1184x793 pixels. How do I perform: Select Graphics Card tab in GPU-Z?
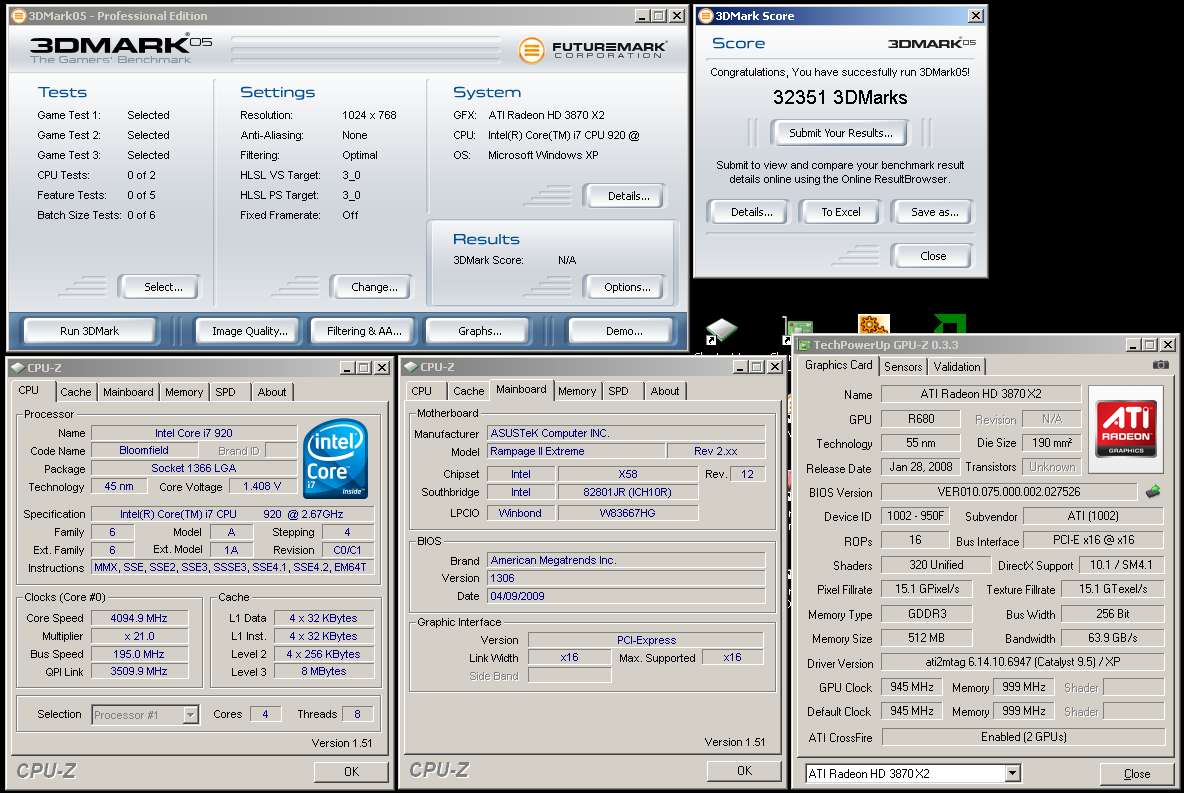coord(838,365)
